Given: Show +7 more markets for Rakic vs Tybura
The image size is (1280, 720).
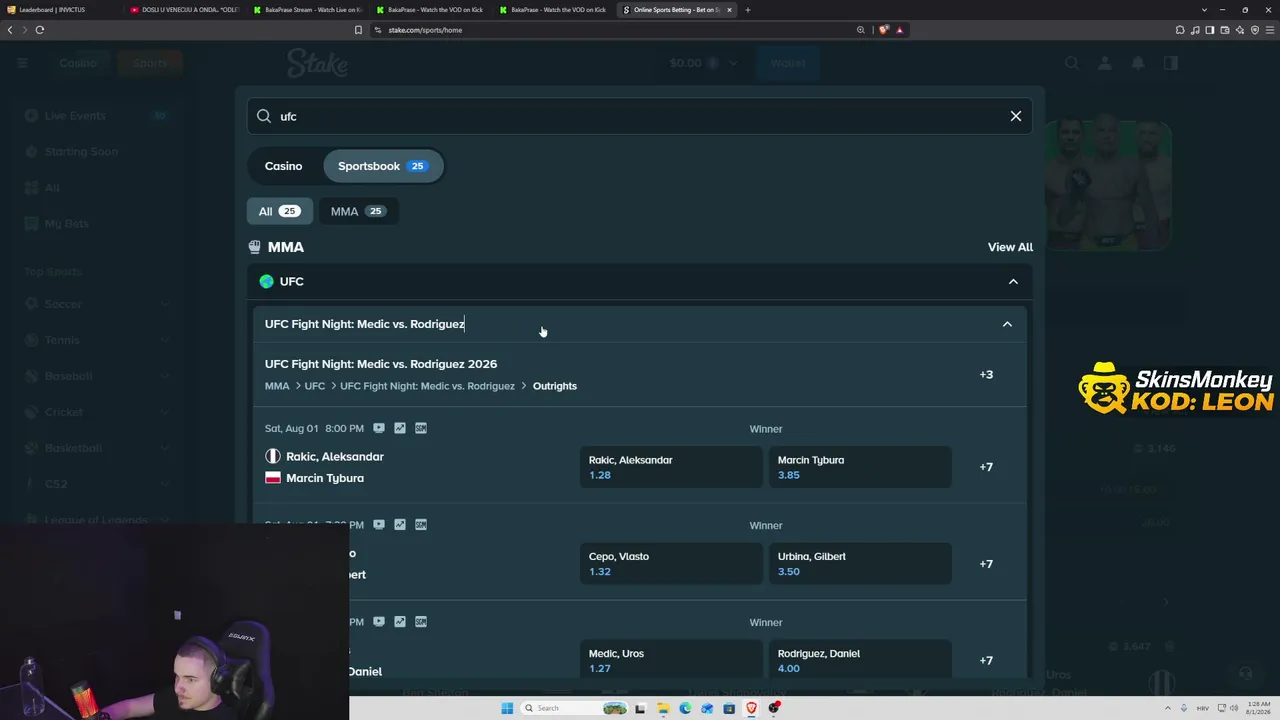Looking at the screenshot, I should [986, 467].
